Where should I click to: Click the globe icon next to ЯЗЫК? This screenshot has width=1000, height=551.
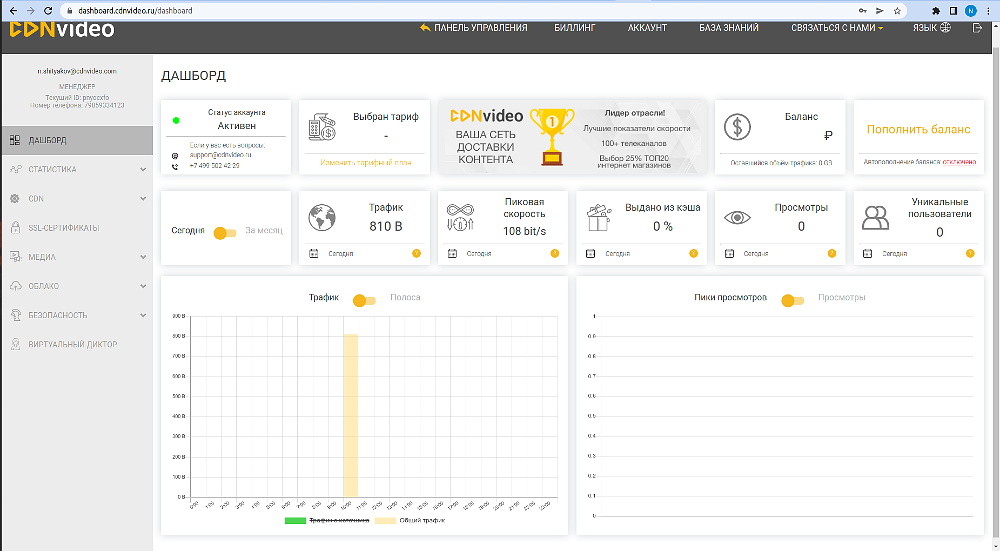(x=945, y=27)
